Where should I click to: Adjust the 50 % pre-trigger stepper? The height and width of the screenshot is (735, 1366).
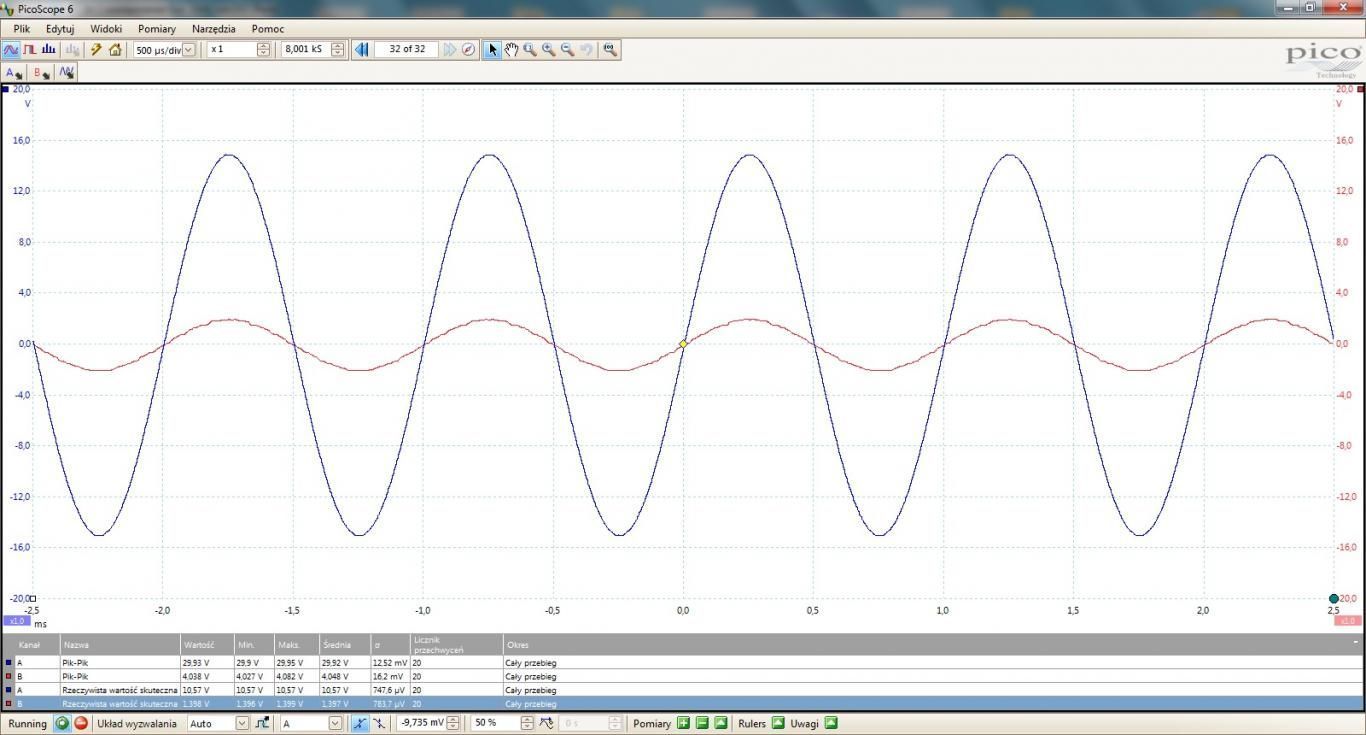tap(527, 723)
